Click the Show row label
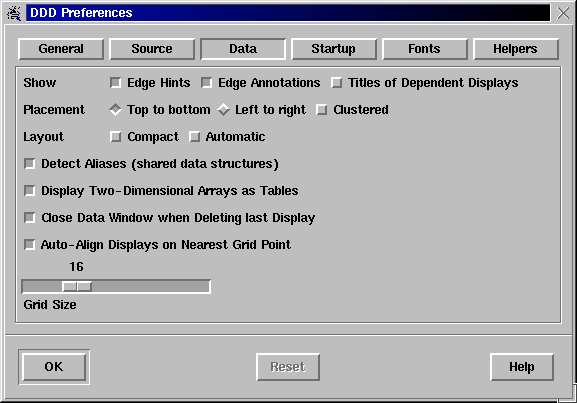 [40, 83]
